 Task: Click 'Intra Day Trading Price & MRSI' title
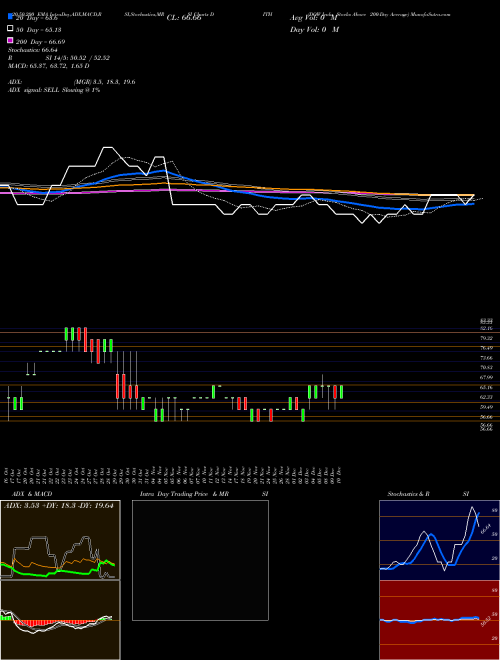coord(204,494)
